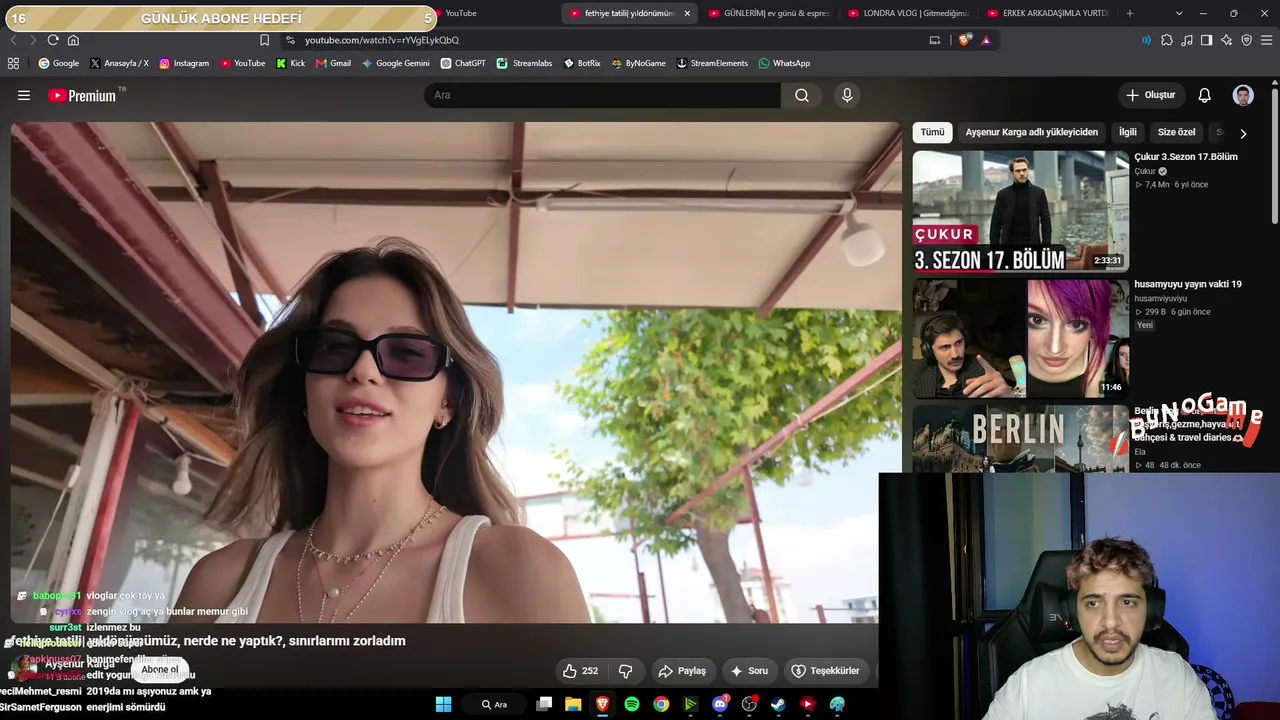Open the Instagram bookmark
This screenshot has height=720, width=1280.
pyautogui.click(x=184, y=63)
